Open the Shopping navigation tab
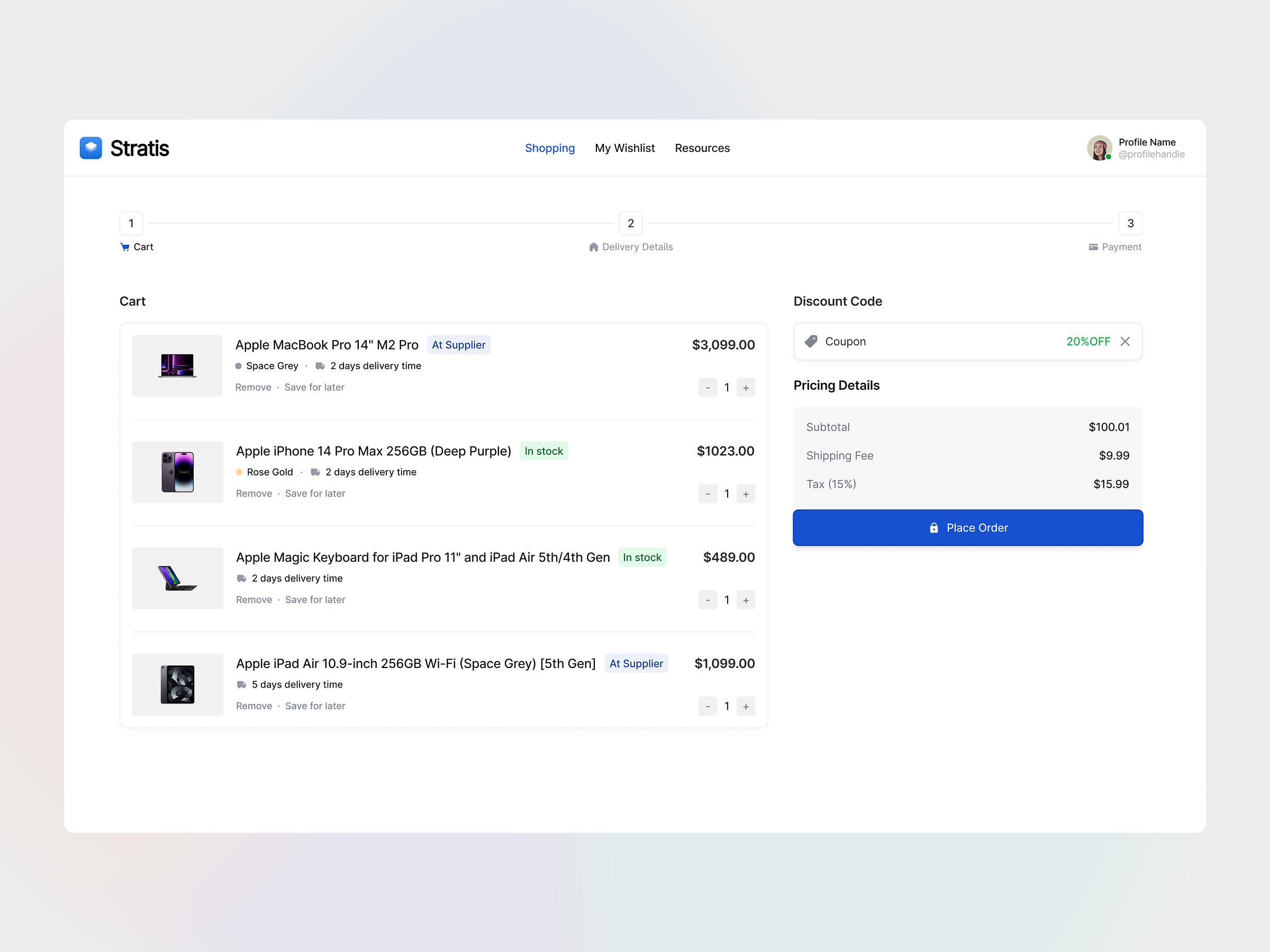Screen dimensions: 1270x952 pos(549,148)
